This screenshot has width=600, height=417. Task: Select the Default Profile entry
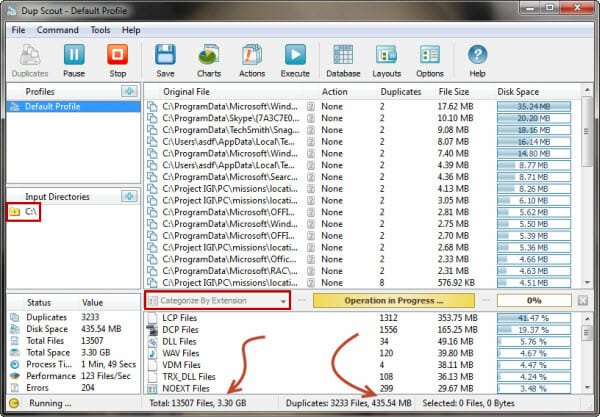click(73, 106)
